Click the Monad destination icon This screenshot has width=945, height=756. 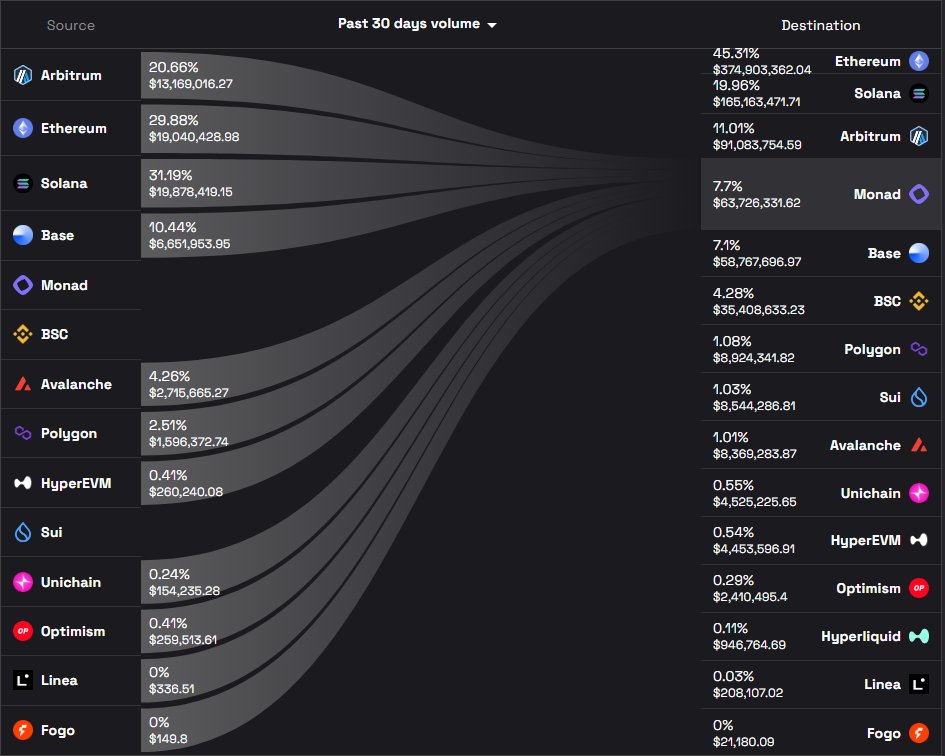(x=918, y=194)
